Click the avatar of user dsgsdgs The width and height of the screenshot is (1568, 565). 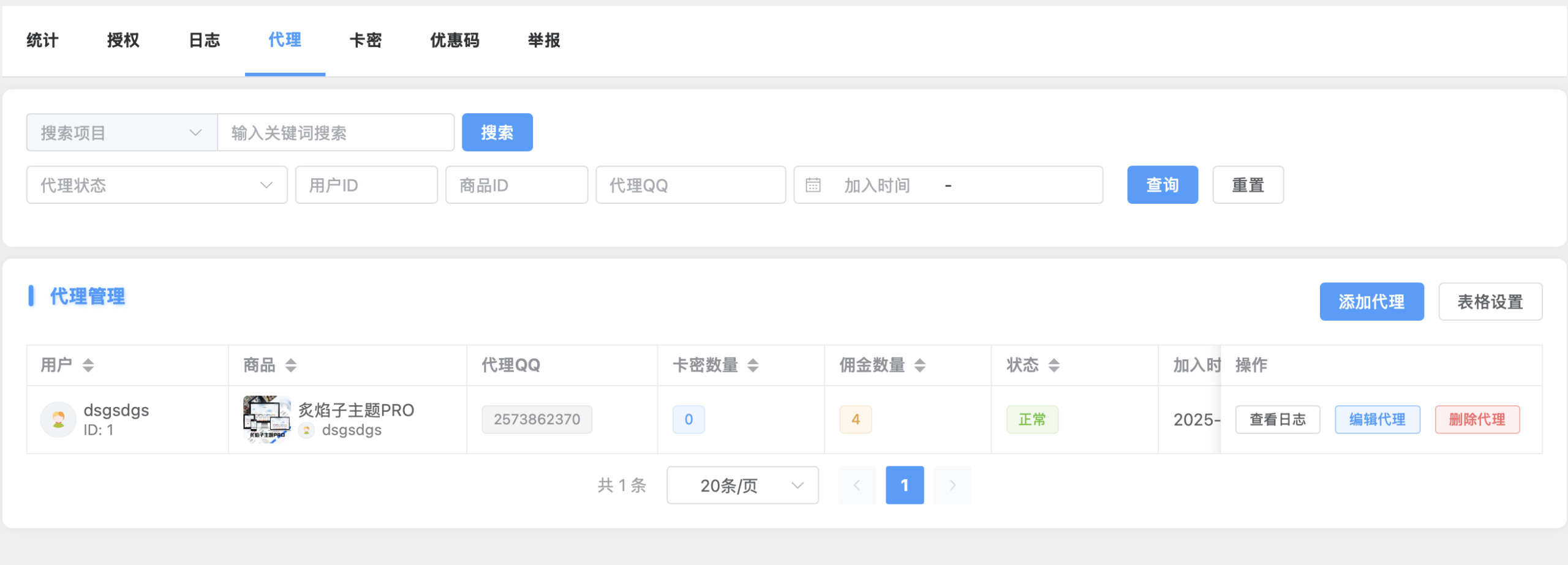[58, 419]
